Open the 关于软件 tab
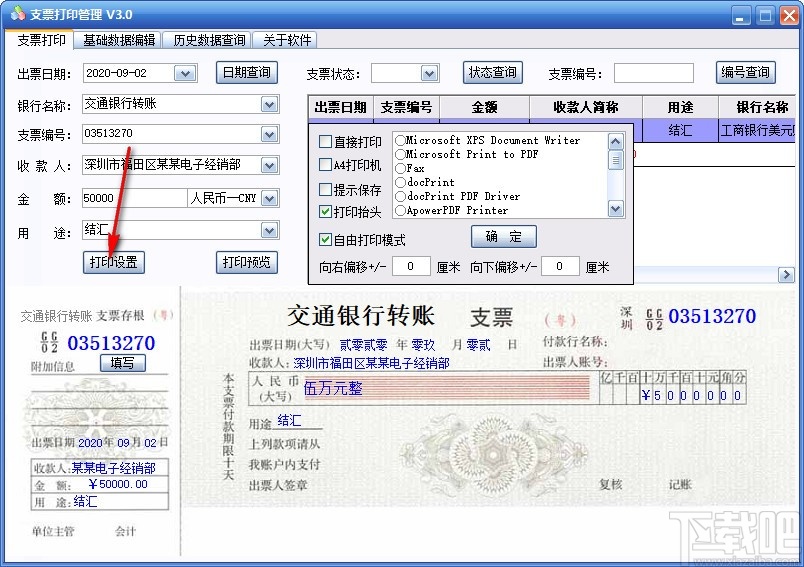 (287, 40)
